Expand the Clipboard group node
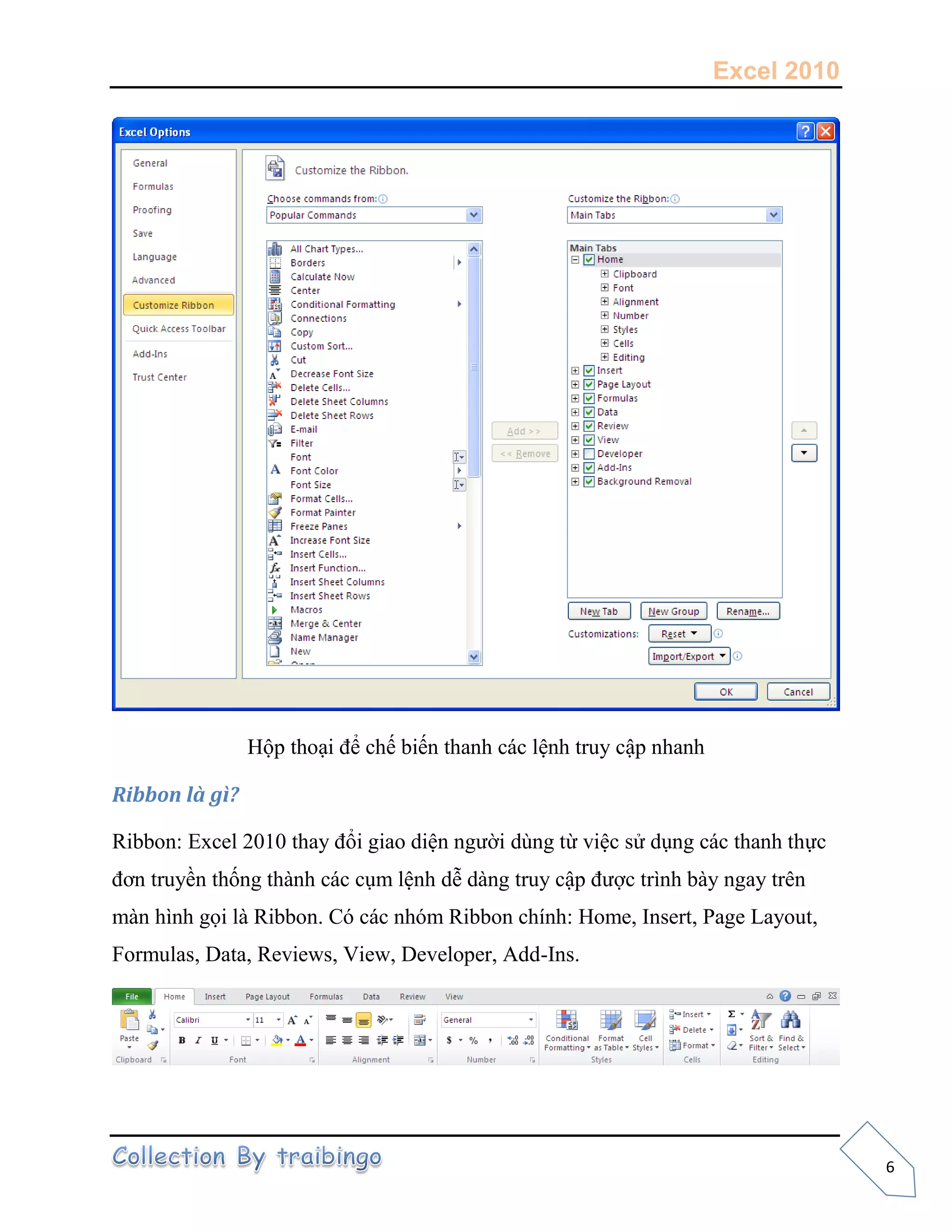Screen dimensions: 952x1232 pyautogui.click(x=605, y=273)
